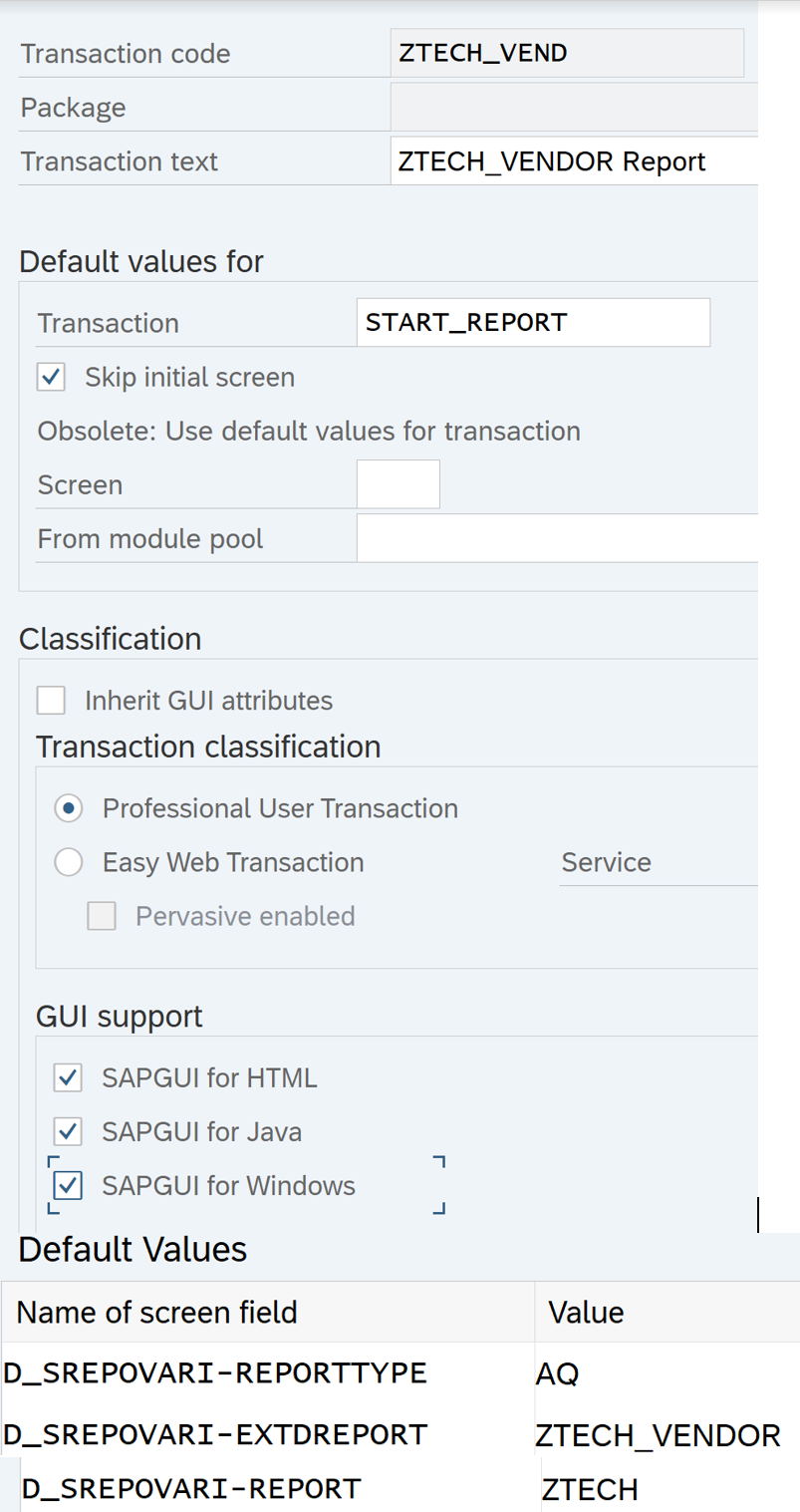Click the Value column header
This screenshot has width=800, height=1512.
(x=586, y=1312)
